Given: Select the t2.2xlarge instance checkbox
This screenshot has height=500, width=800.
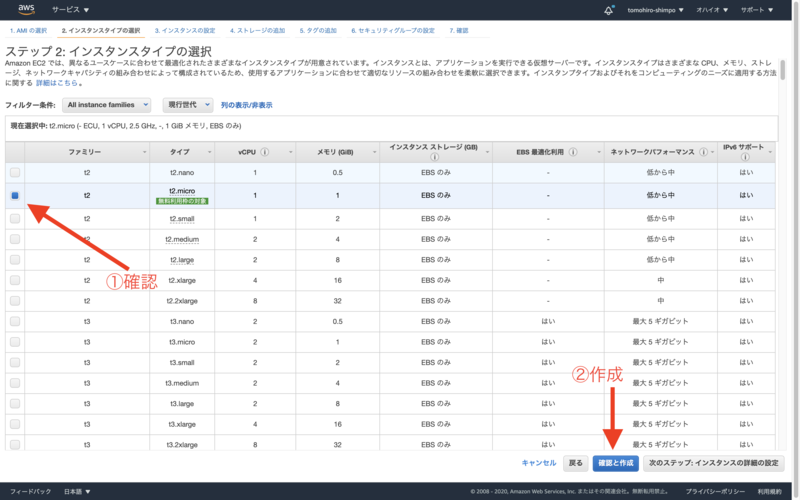Looking at the screenshot, I should (15, 301).
